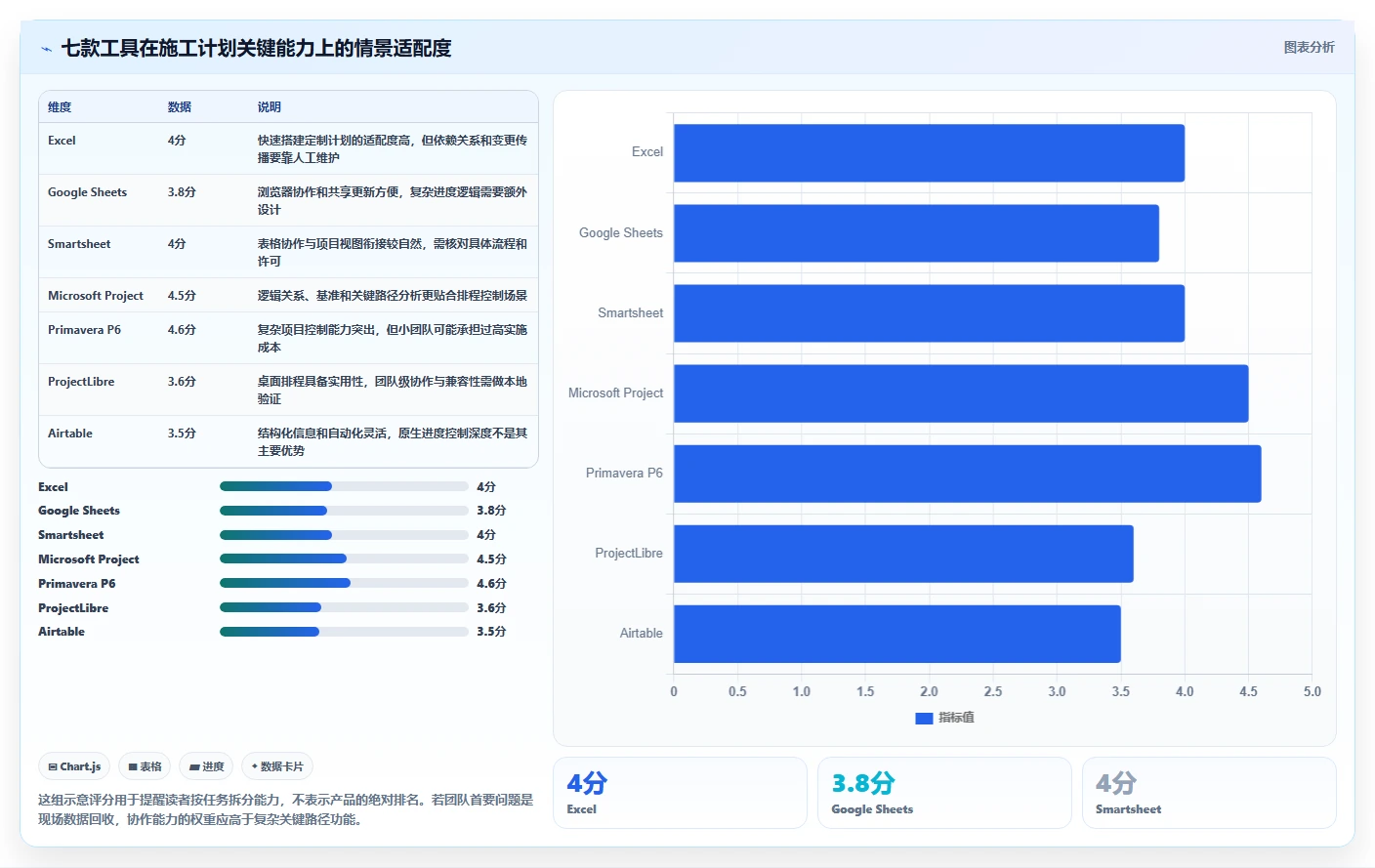Screen dimensions: 1375x868
Task: Click the 3.5分 score in the Airtable table row
Action: (x=182, y=434)
